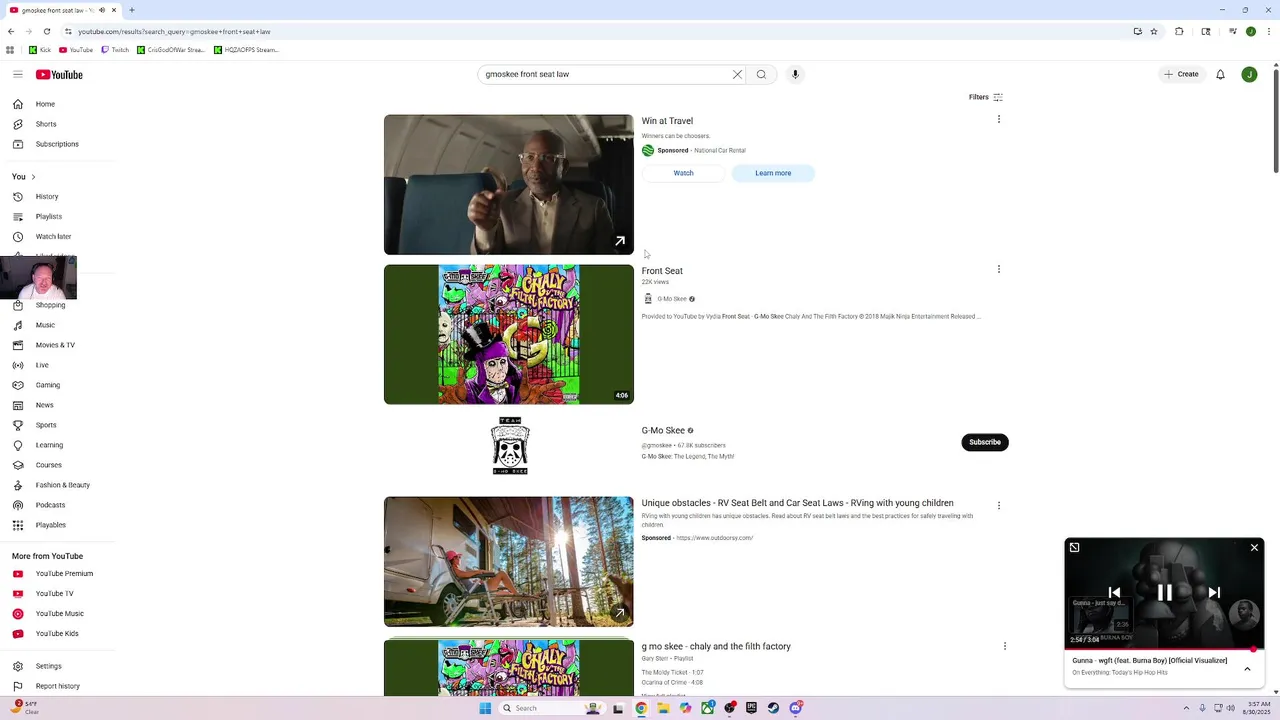
Task: Expand the miniplayer queue chevron
Action: [x=1247, y=669]
